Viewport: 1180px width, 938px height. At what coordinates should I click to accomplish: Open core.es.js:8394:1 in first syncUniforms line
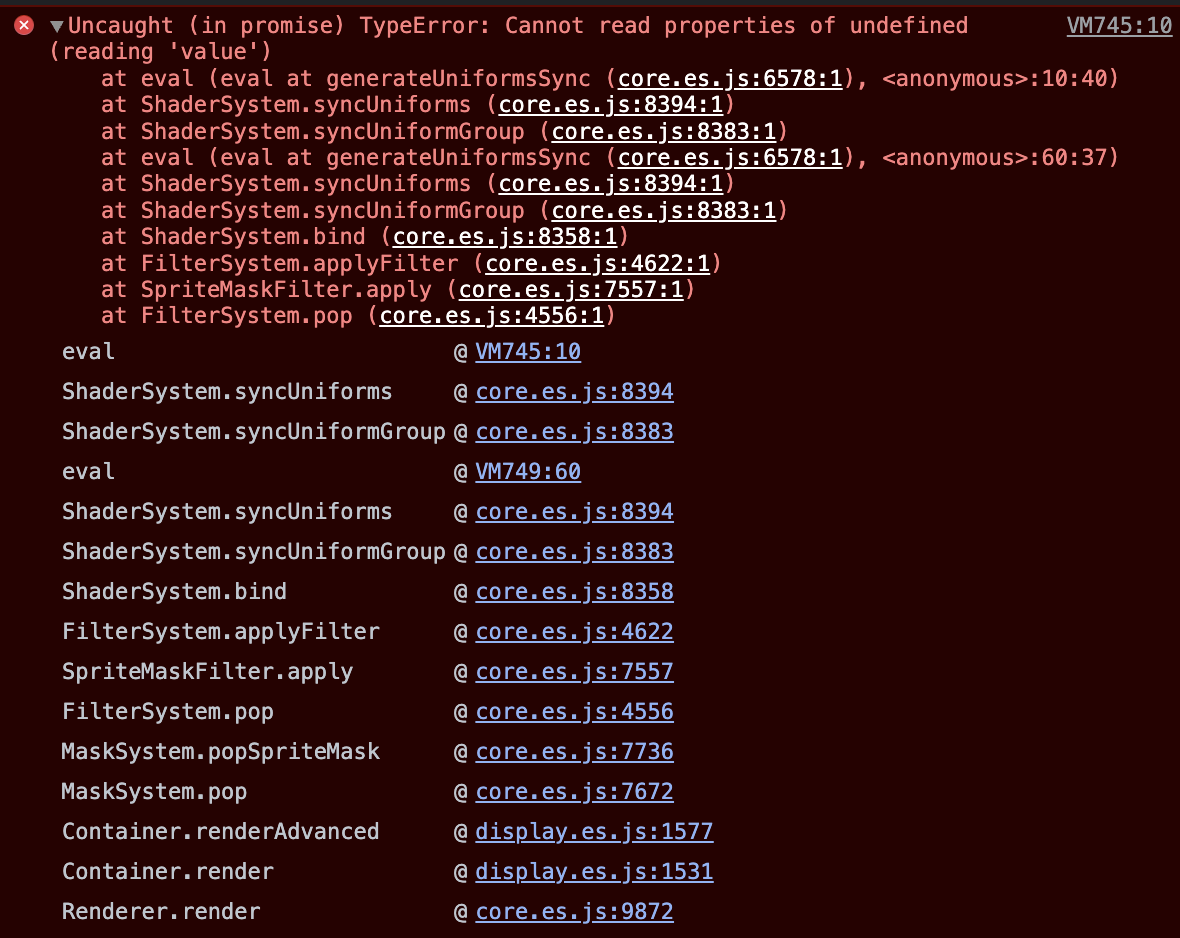pos(611,105)
